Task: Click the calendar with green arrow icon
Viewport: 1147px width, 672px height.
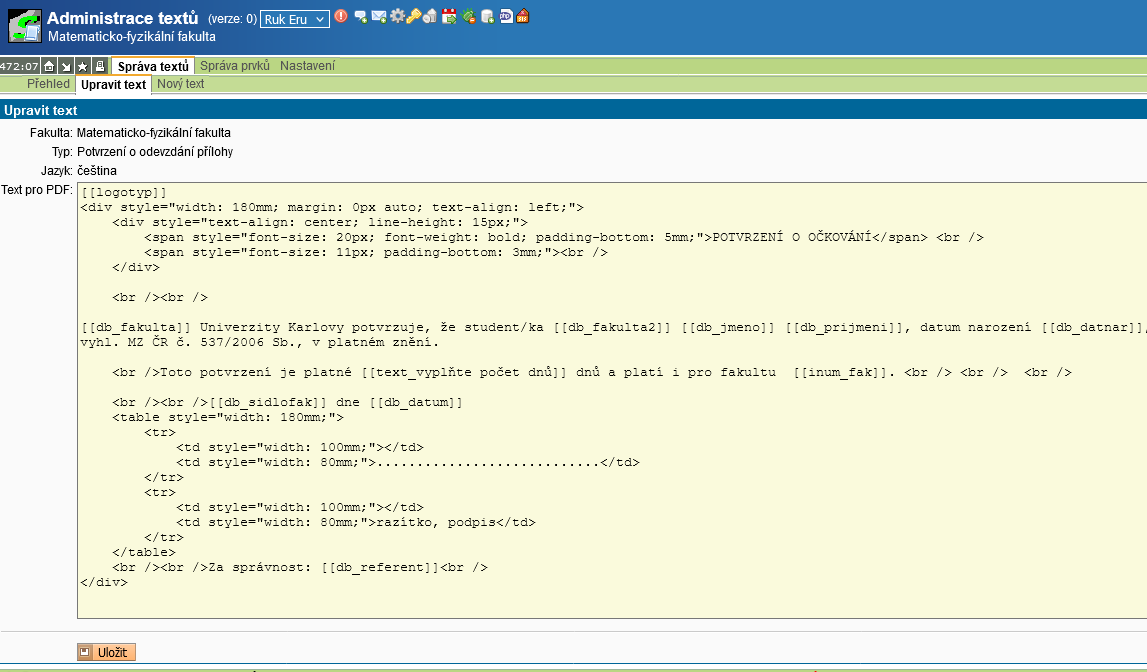Action: (449, 17)
